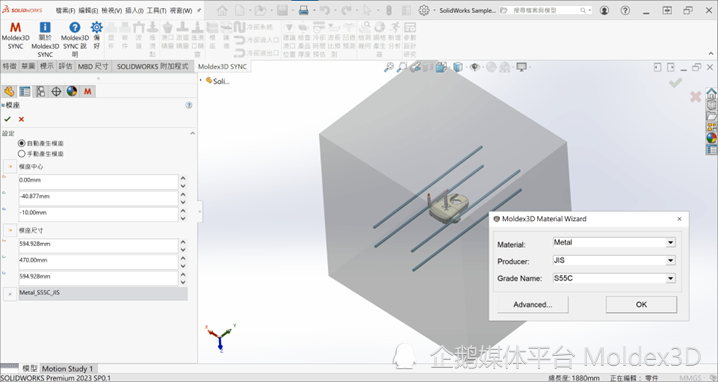Cancel the moldbase with red X
718x382 pixels.
tap(21, 119)
